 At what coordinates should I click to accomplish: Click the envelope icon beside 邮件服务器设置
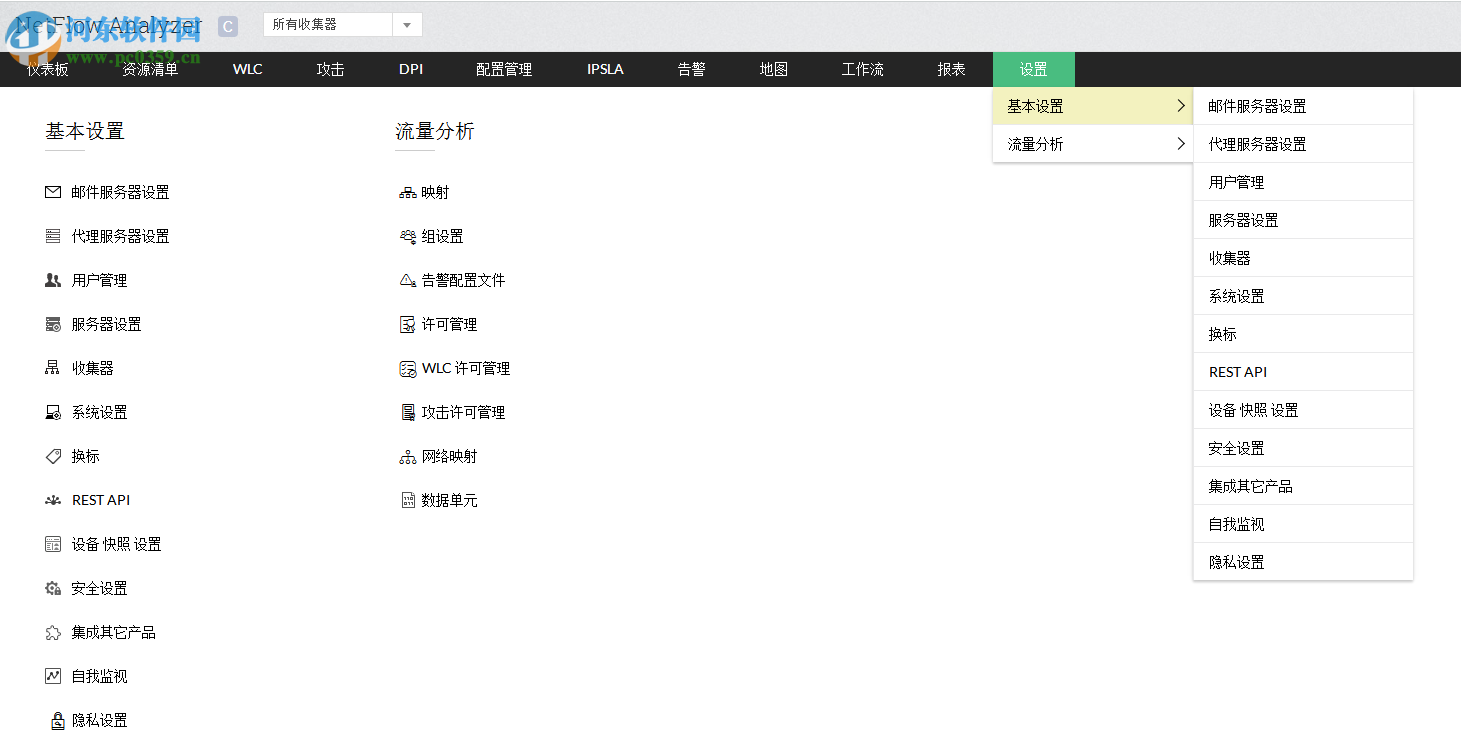[53, 192]
